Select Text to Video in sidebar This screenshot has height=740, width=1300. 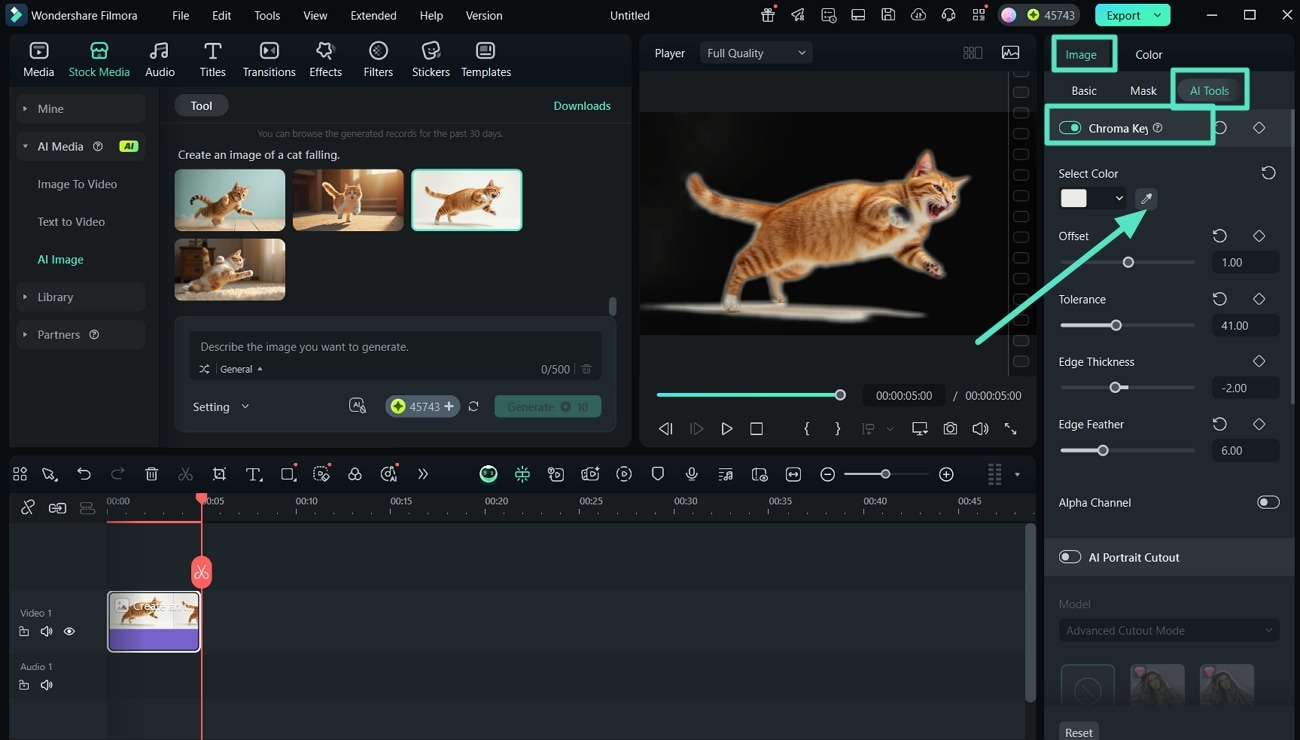coord(71,221)
